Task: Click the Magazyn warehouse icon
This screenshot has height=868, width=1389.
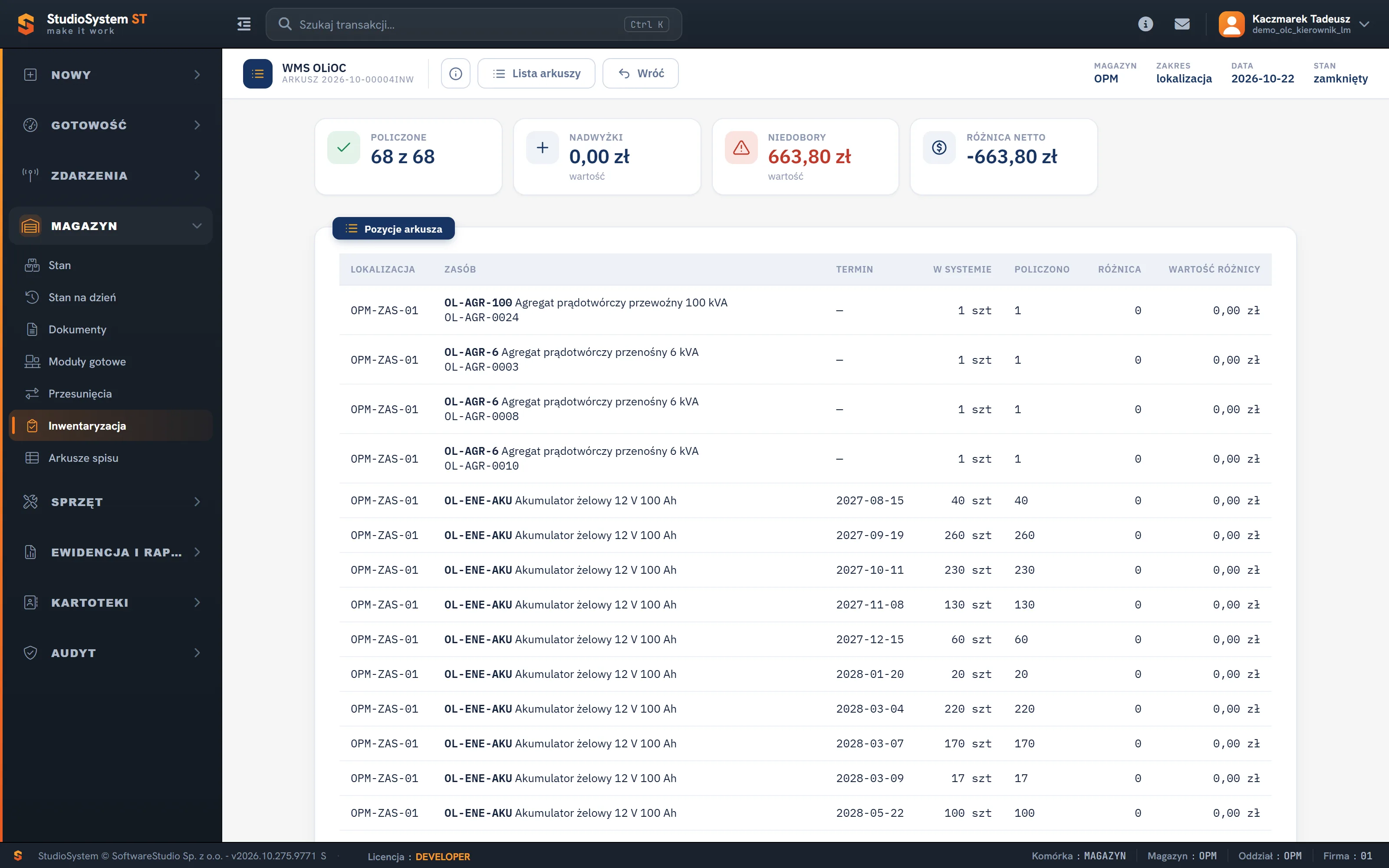Action: [30, 226]
